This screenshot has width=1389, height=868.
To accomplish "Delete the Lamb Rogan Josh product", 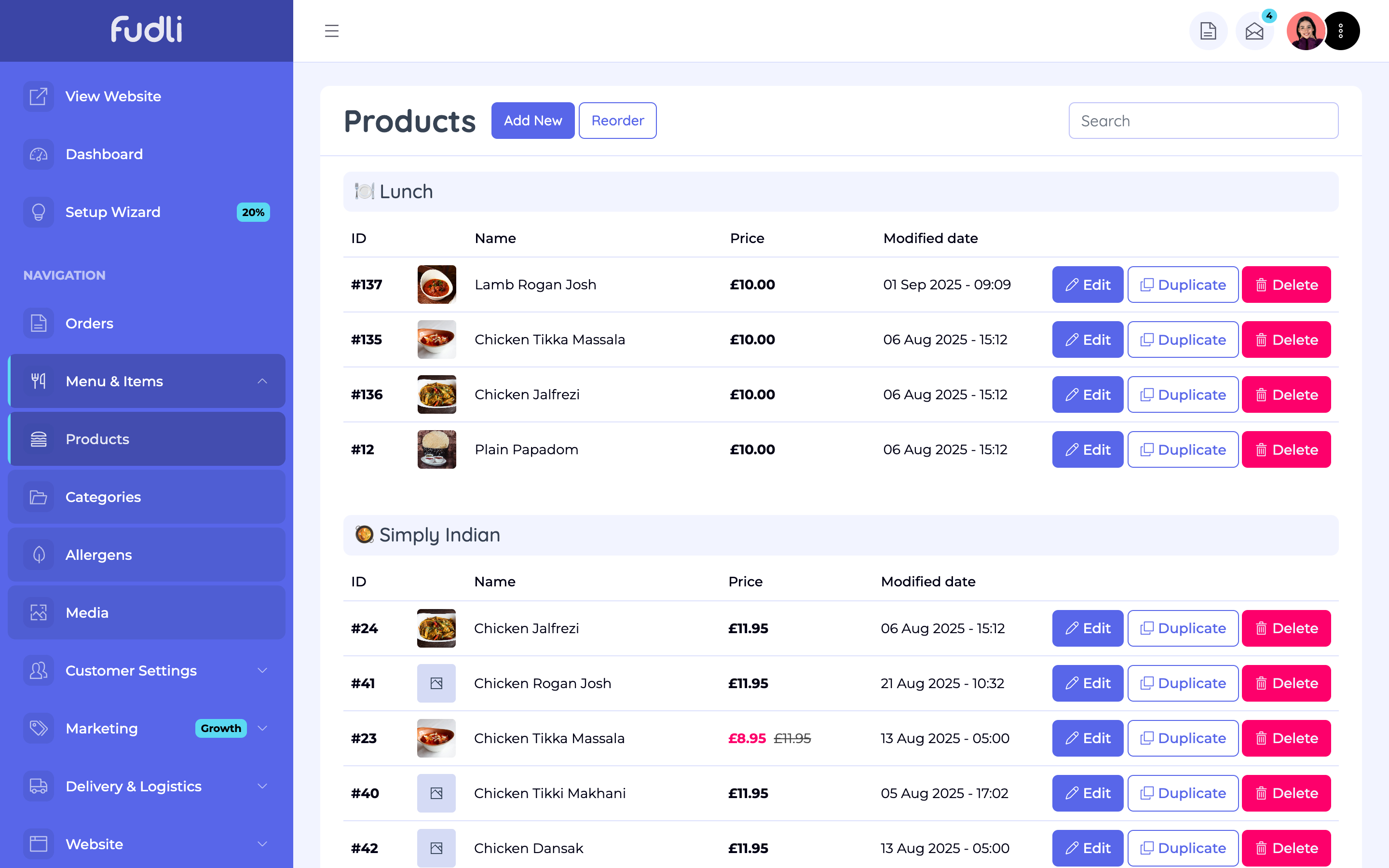I will (1286, 285).
